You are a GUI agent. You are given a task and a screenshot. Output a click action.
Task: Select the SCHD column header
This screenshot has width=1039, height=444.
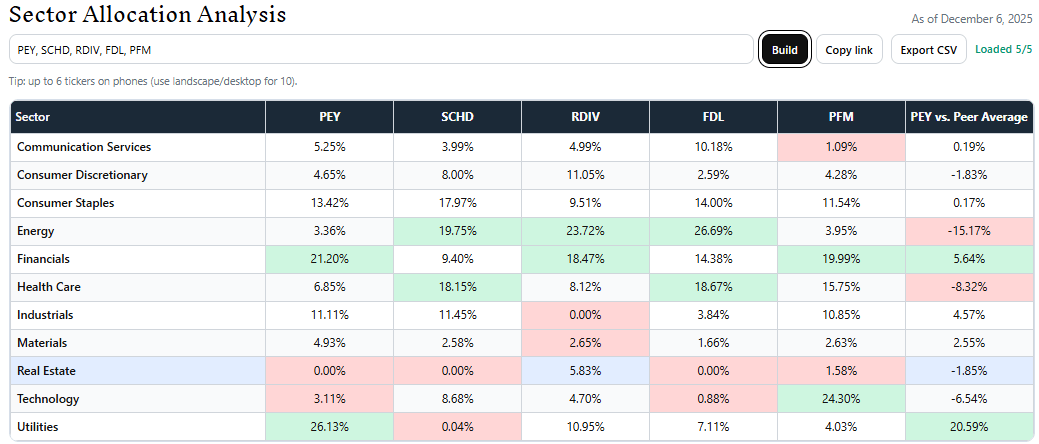point(457,117)
